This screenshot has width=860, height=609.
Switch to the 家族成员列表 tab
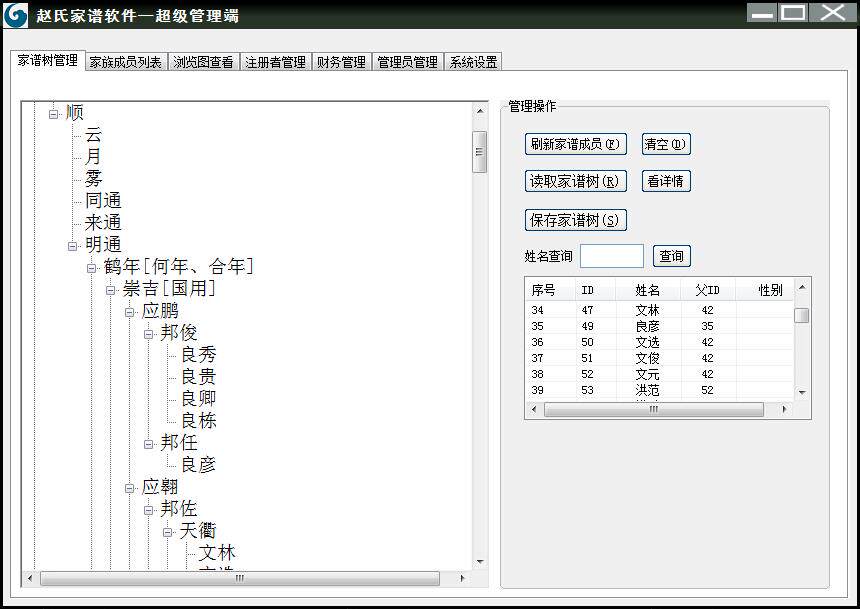(125, 62)
